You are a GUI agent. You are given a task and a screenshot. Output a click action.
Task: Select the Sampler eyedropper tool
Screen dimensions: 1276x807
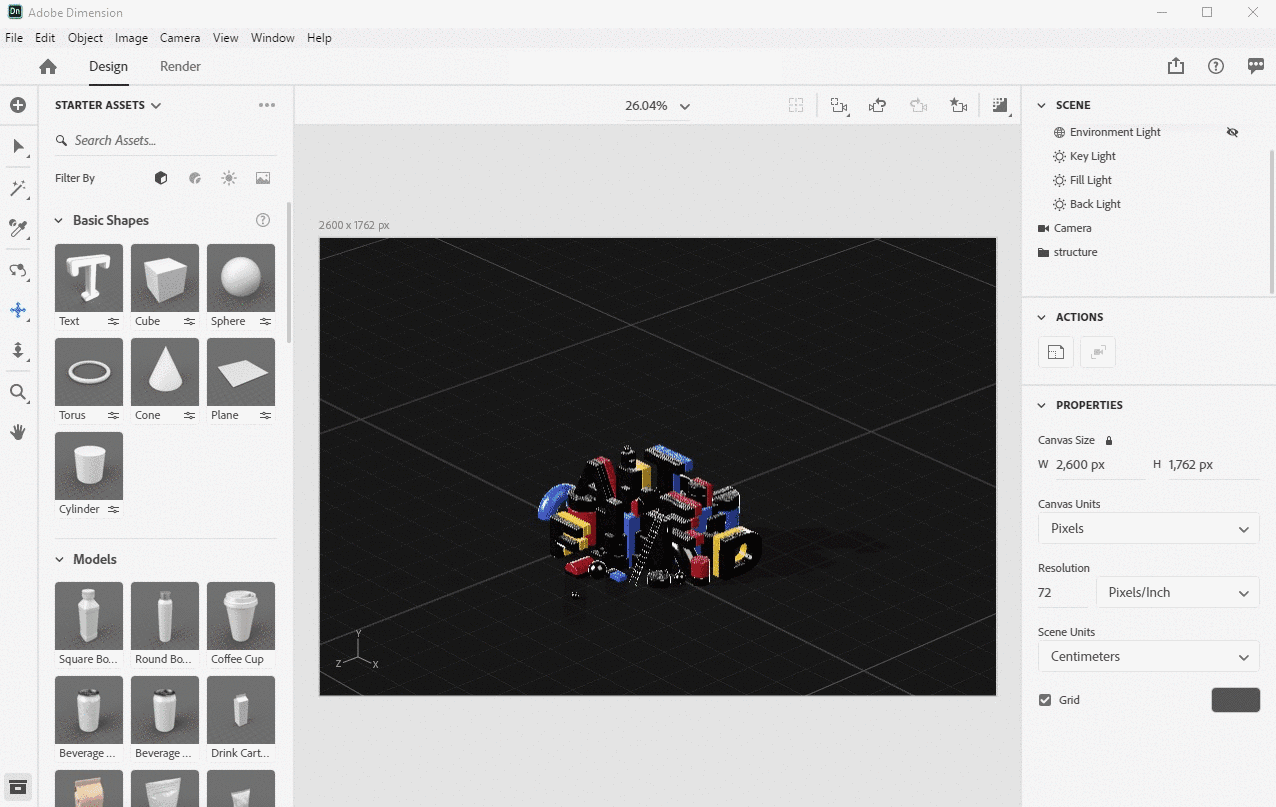point(18,229)
